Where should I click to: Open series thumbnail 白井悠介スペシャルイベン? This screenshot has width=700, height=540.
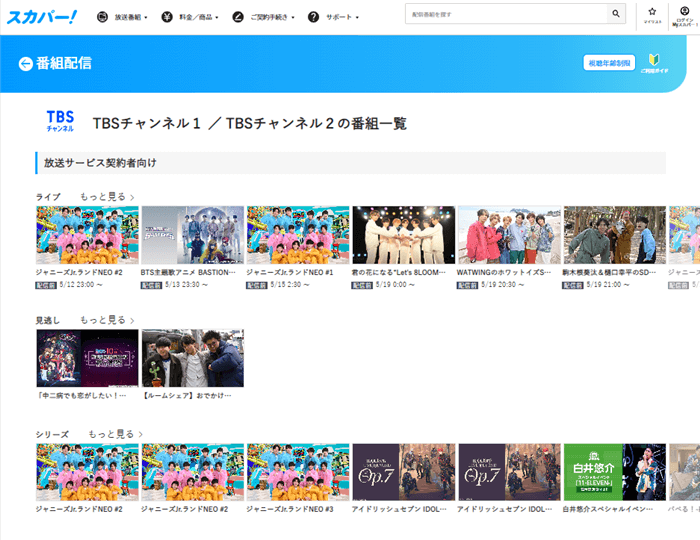point(614,472)
